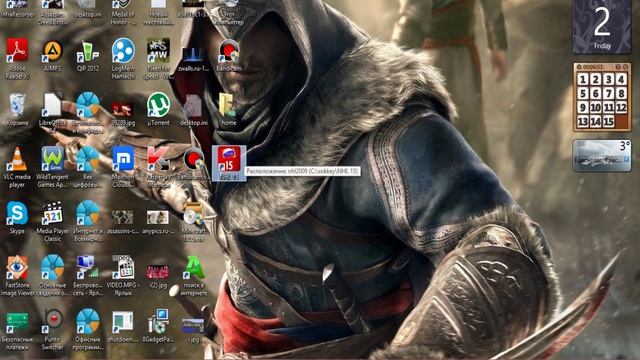Open the Безопасные платежи shortcut
Image resolution: width=640 pixels, height=360 pixels.
point(17,323)
